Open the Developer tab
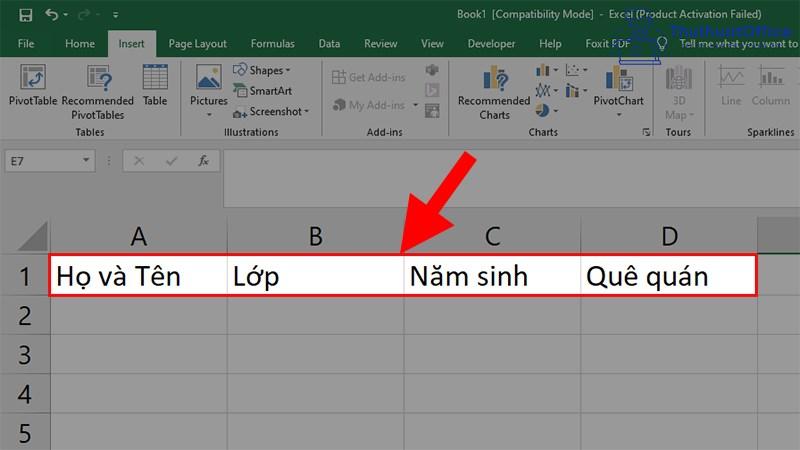The width and height of the screenshot is (800, 450). pyautogui.click(x=491, y=44)
